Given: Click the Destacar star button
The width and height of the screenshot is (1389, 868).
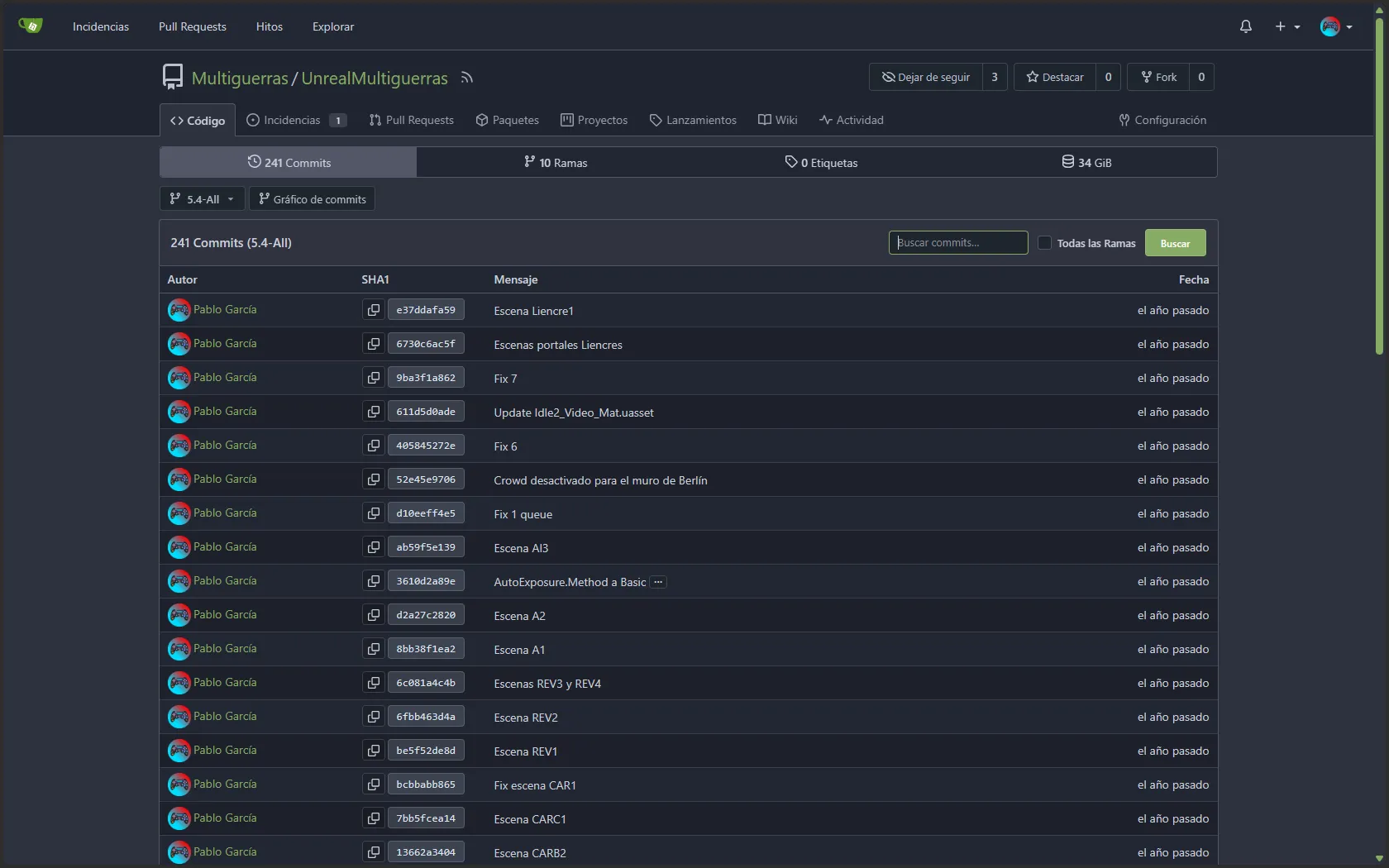Looking at the screenshot, I should [x=1055, y=77].
